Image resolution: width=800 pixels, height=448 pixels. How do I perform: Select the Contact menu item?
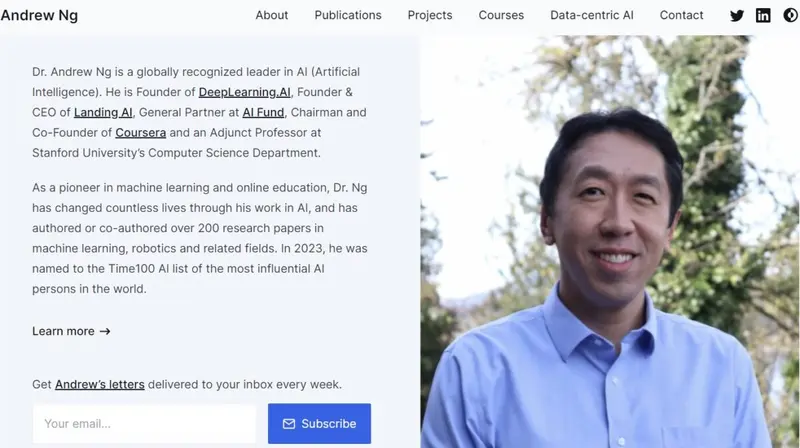click(x=681, y=15)
